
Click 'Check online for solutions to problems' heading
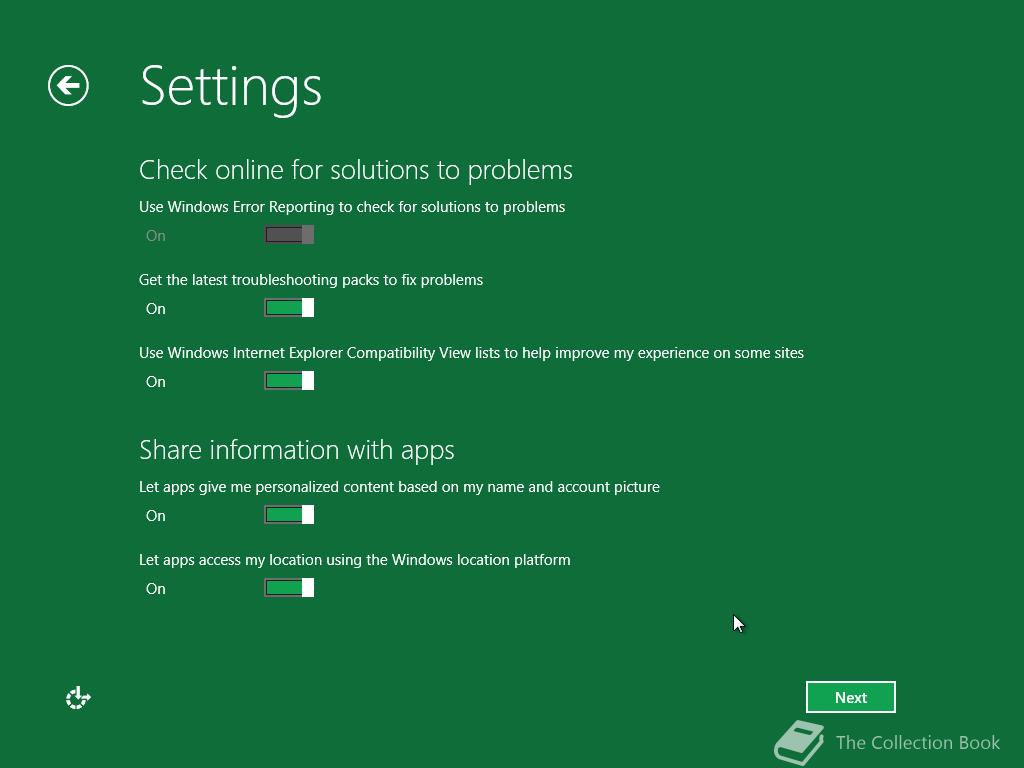pos(356,170)
